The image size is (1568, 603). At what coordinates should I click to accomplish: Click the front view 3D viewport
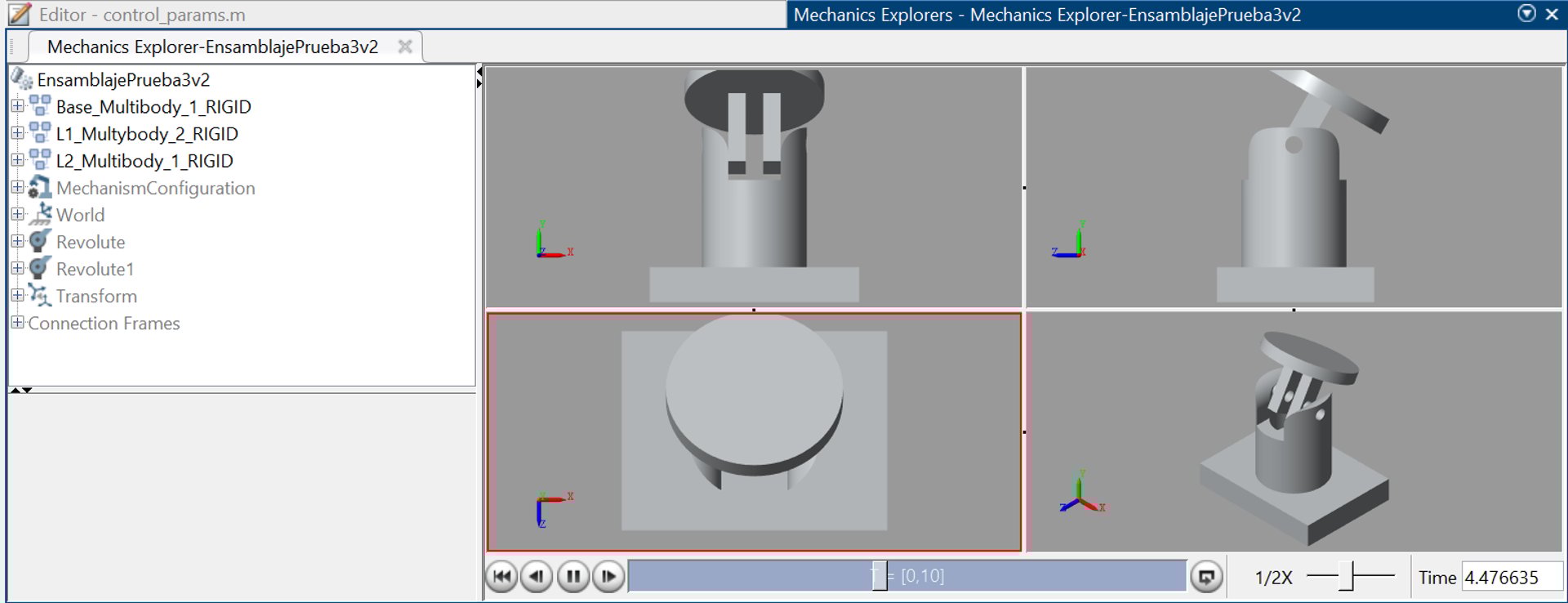[754, 187]
